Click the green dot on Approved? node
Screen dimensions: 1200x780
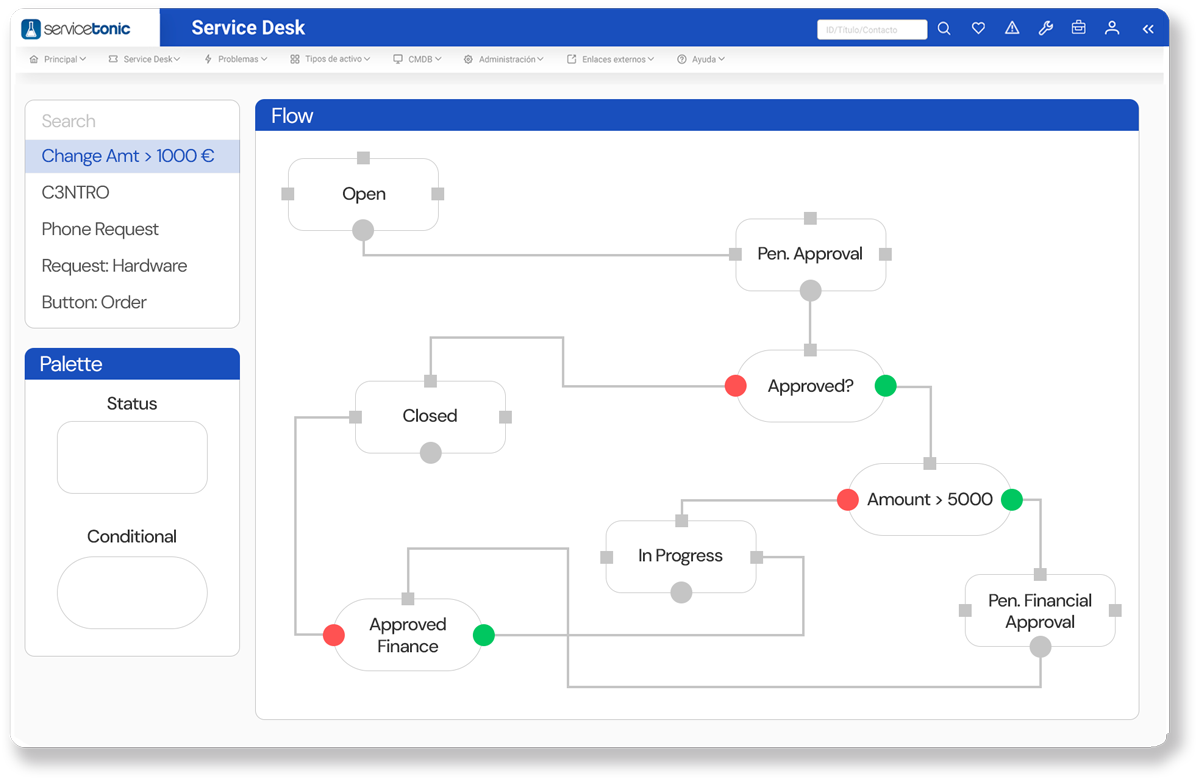click(885, 386)
